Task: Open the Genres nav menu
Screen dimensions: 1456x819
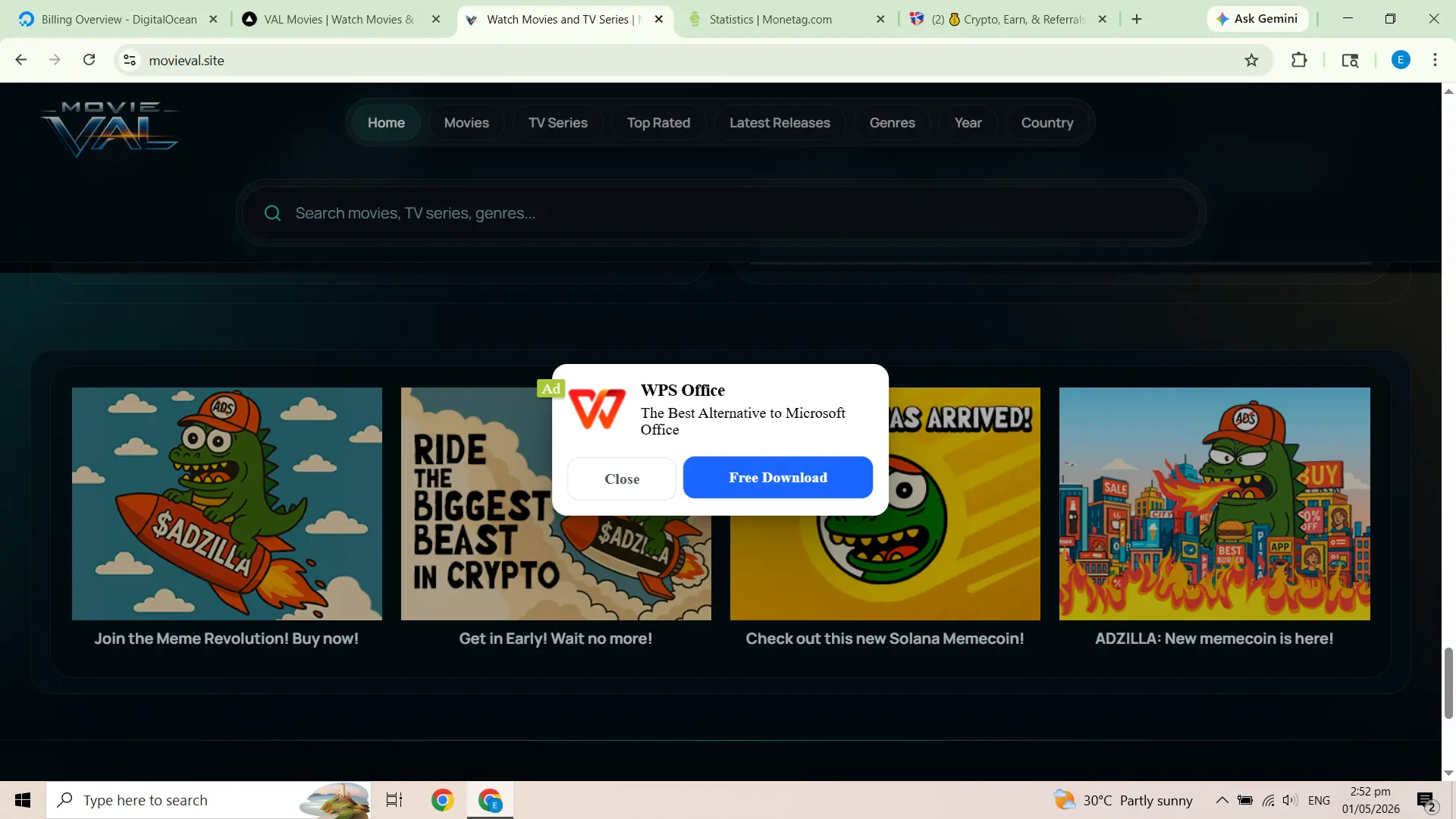Action: 893,123
